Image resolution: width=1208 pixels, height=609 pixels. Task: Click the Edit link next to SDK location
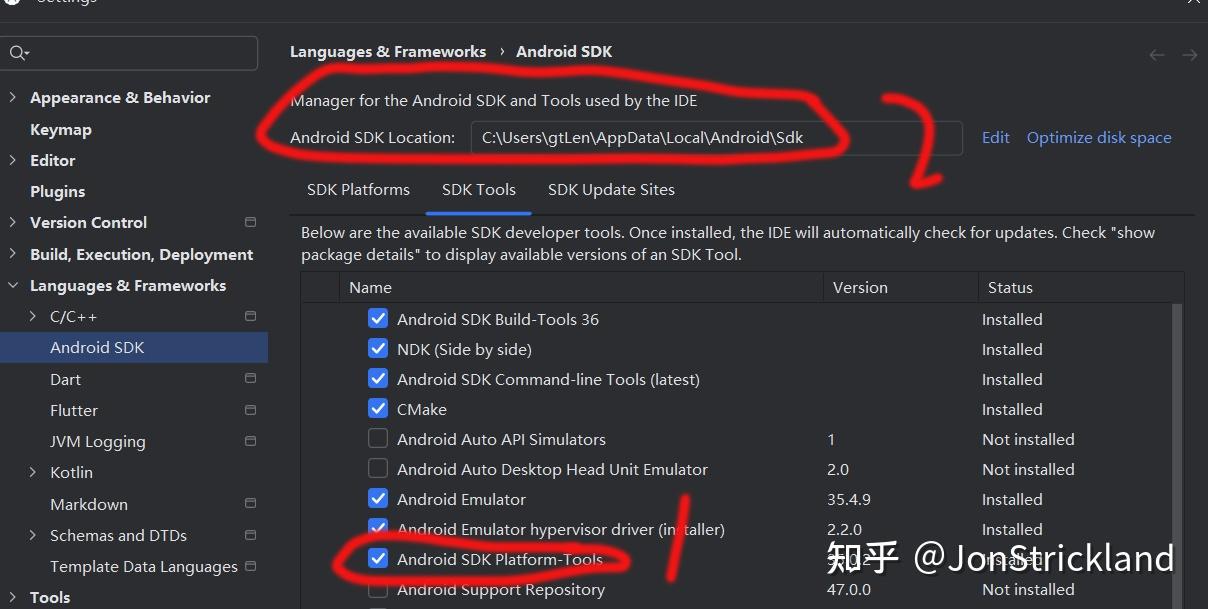coord(995,137)
